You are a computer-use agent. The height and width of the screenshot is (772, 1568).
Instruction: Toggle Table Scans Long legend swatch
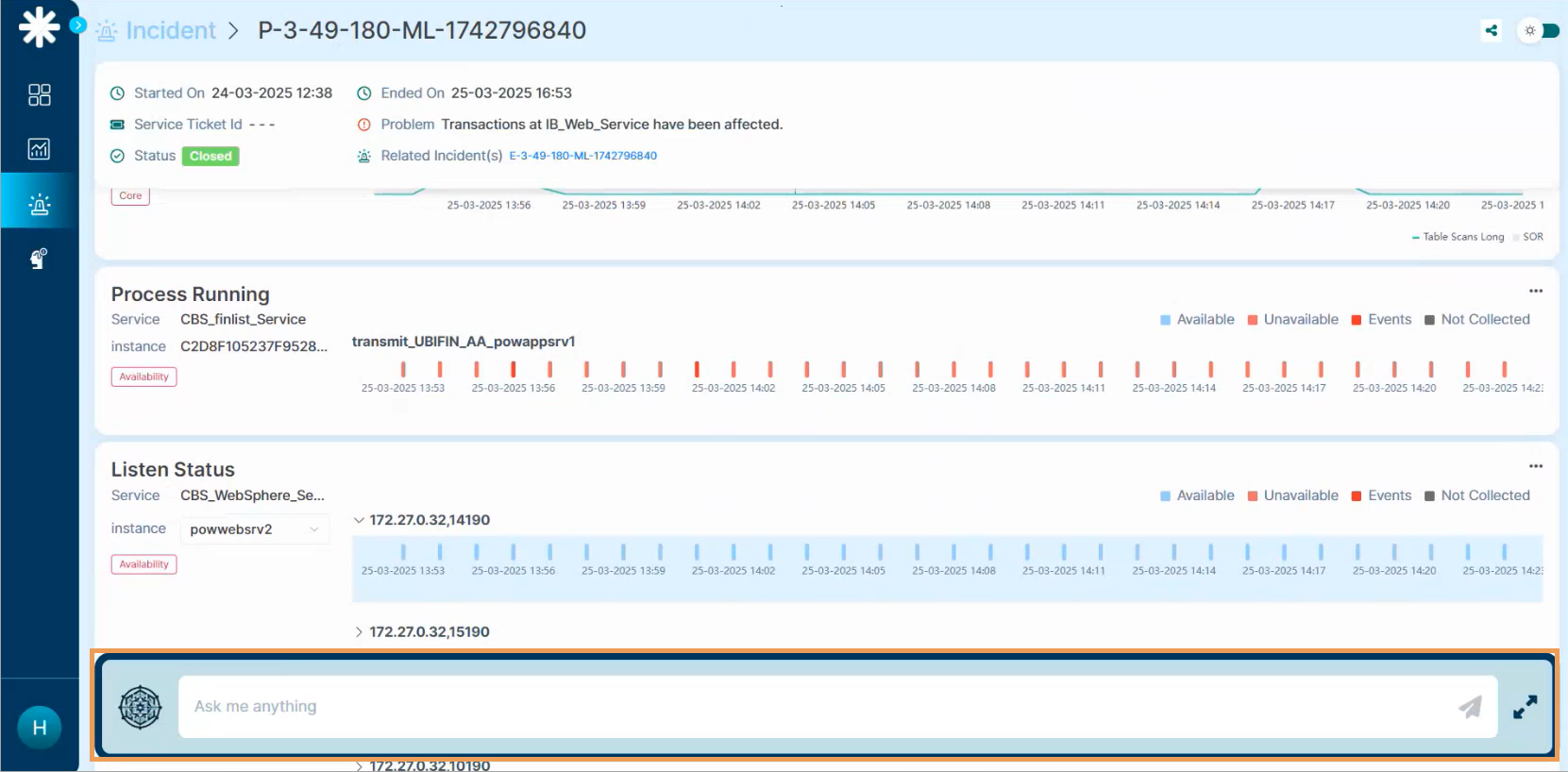[1415, 237]
